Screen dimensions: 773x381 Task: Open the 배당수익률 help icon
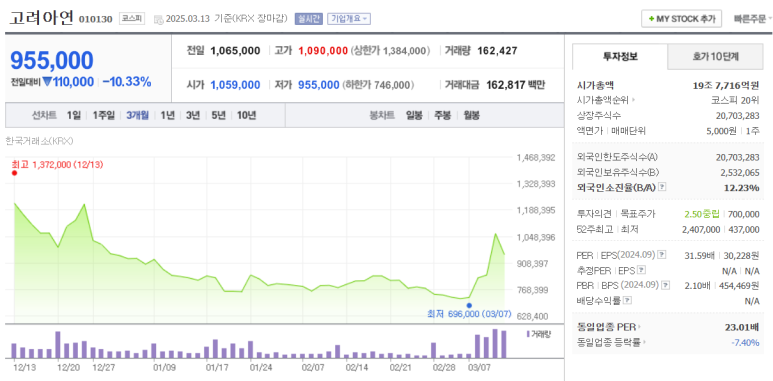coord(628,300)
